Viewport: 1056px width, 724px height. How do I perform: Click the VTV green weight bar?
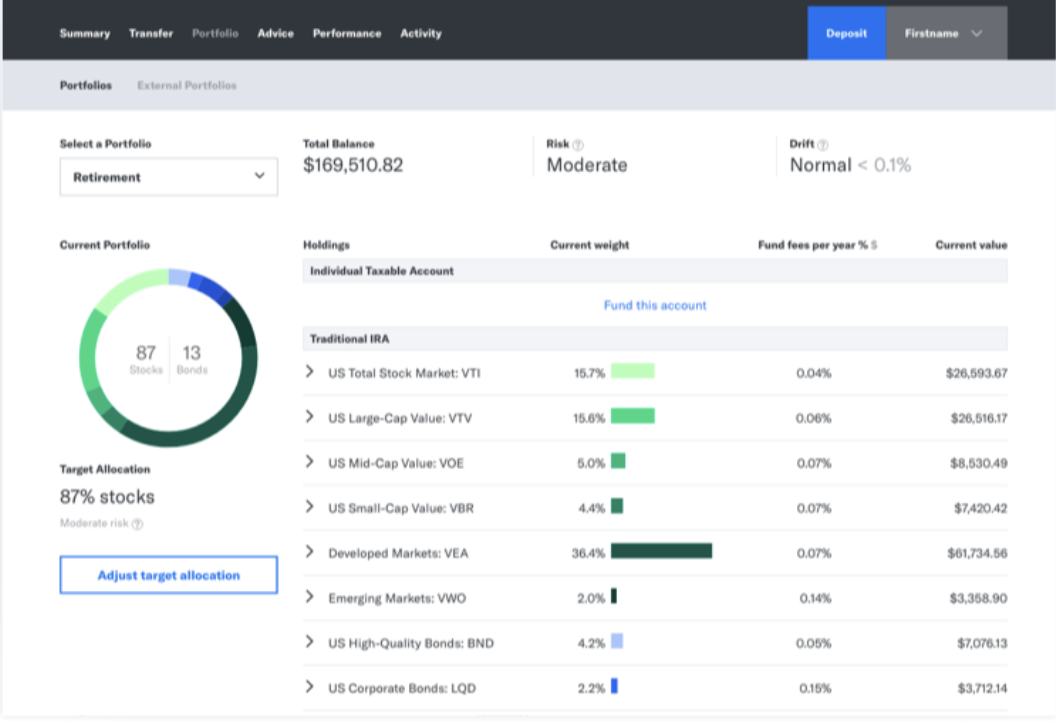point(632,416)
